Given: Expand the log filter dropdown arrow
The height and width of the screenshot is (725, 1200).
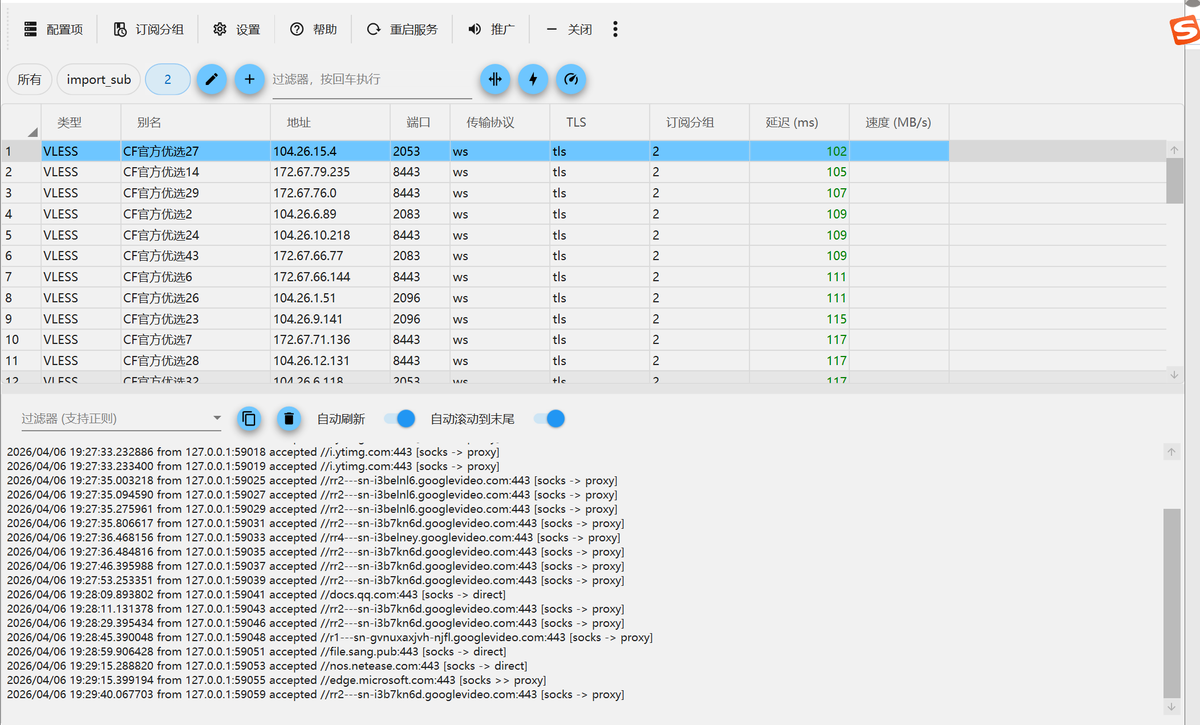Looking at the screenshot, I should coord(217,419).
